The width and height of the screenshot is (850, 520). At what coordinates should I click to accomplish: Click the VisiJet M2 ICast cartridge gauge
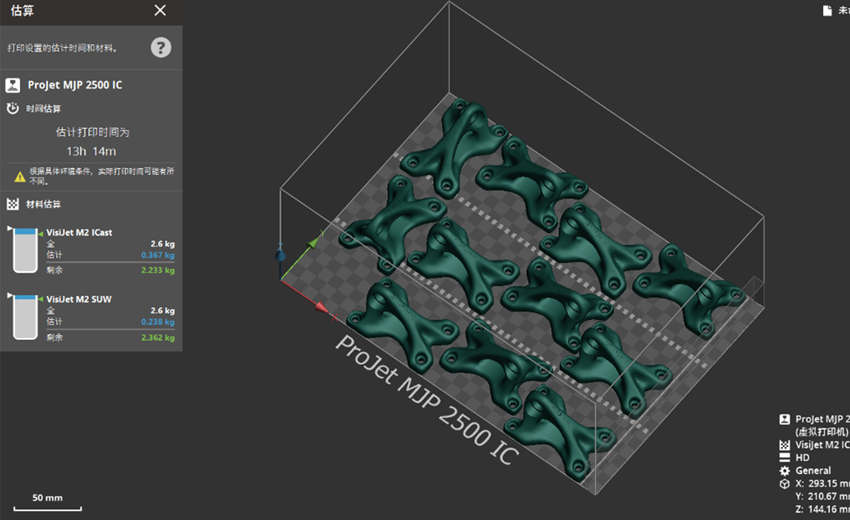25,250
